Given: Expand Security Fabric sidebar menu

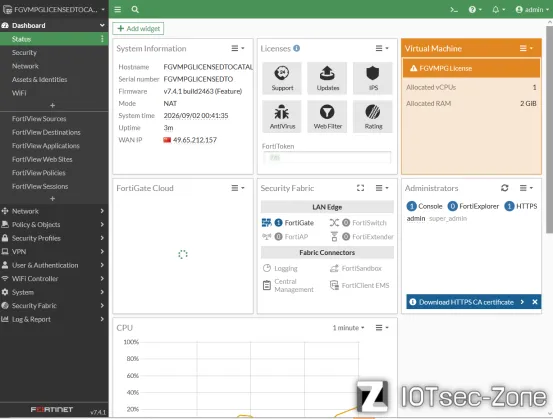Looking at the screenshot, I should point(54,306).
